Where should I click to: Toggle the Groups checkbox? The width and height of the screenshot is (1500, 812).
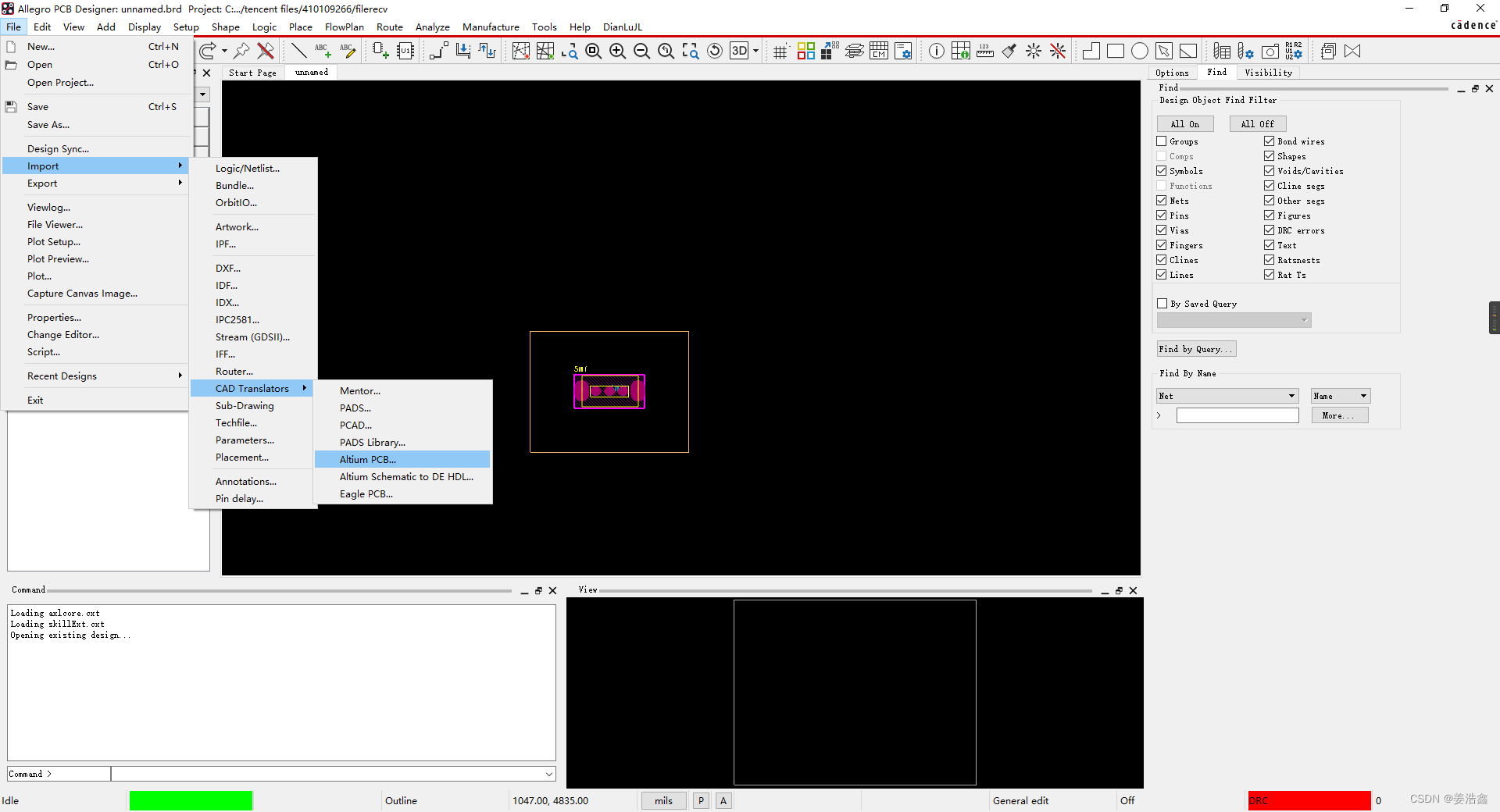tap(1162, 141)
